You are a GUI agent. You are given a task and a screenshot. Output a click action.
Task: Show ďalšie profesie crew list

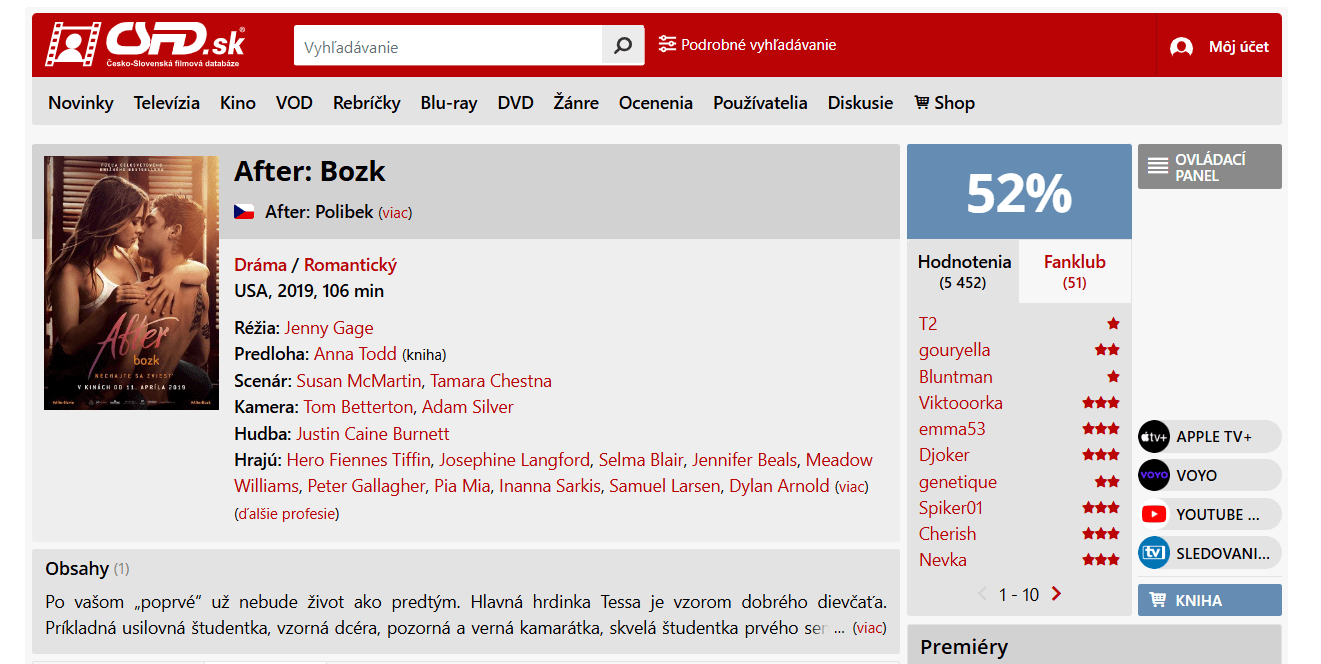tap(286, 514)
